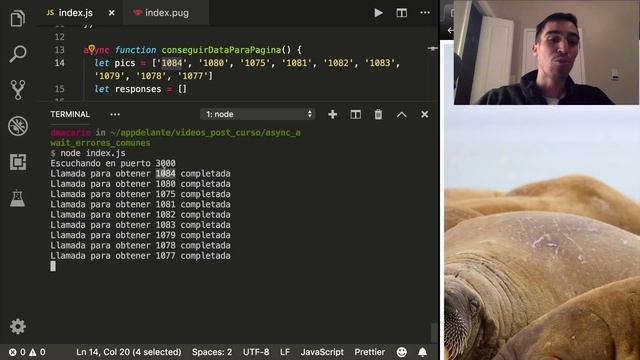The image size is (640, 360).
Task: Open the Extensions view
Action: pyautogui.click(x=18, y=162)
